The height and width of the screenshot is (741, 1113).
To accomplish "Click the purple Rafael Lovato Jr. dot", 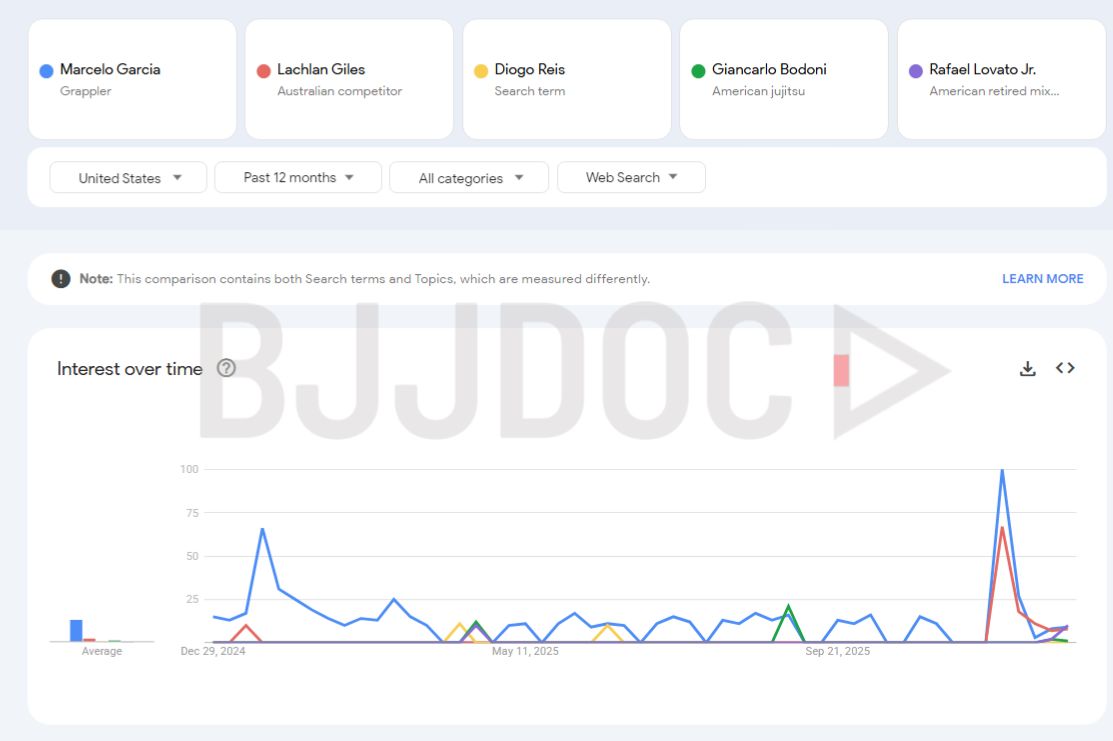I will tap(915, 71).
